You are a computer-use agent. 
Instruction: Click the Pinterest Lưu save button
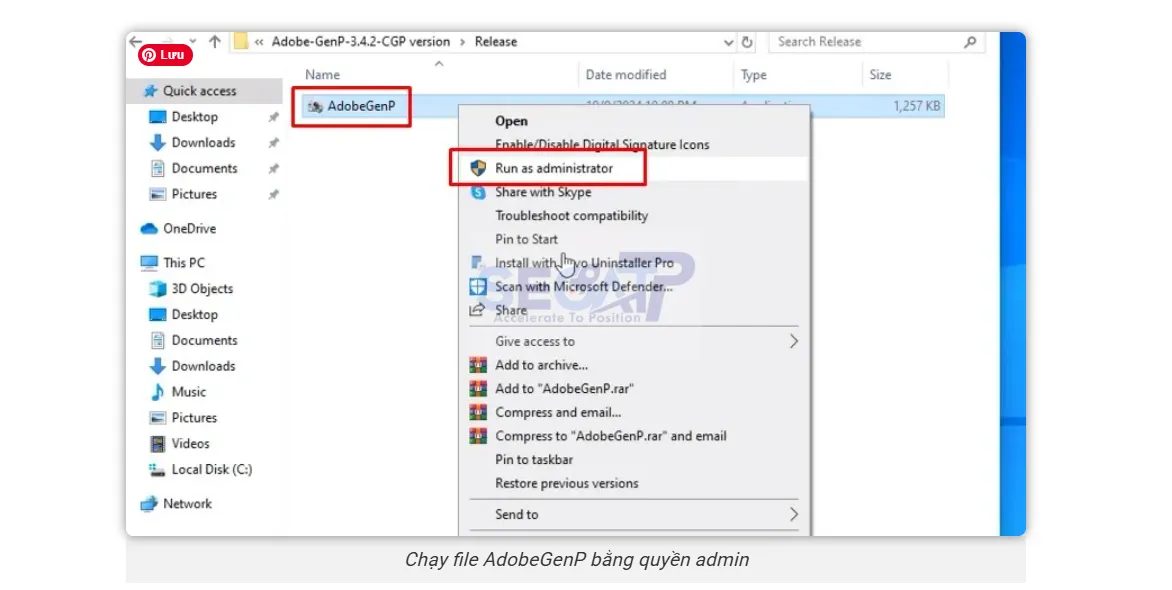point(165,55)
